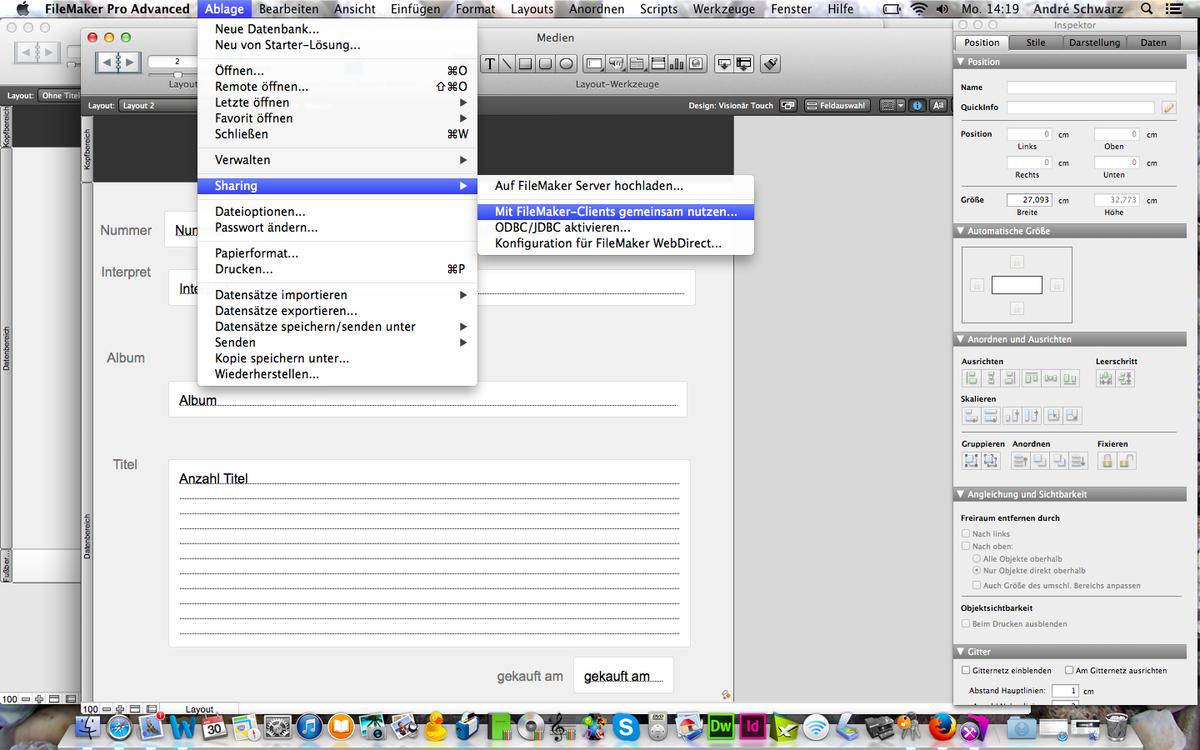Unlock object under Fixieren
Screen dimensions: 1200x750
pos(1126,461)
